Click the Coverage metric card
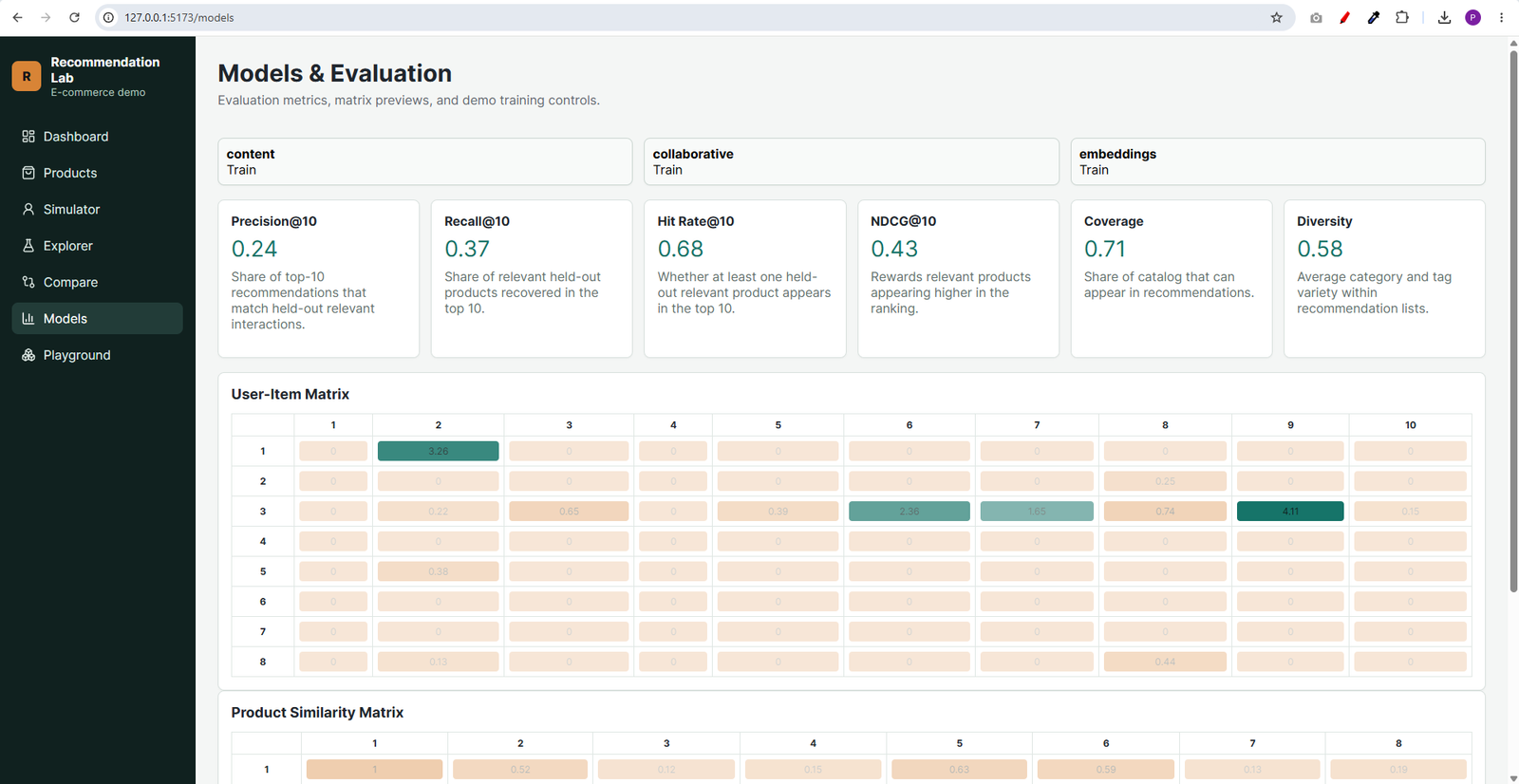1519x784 pixels. [1172, 278]
